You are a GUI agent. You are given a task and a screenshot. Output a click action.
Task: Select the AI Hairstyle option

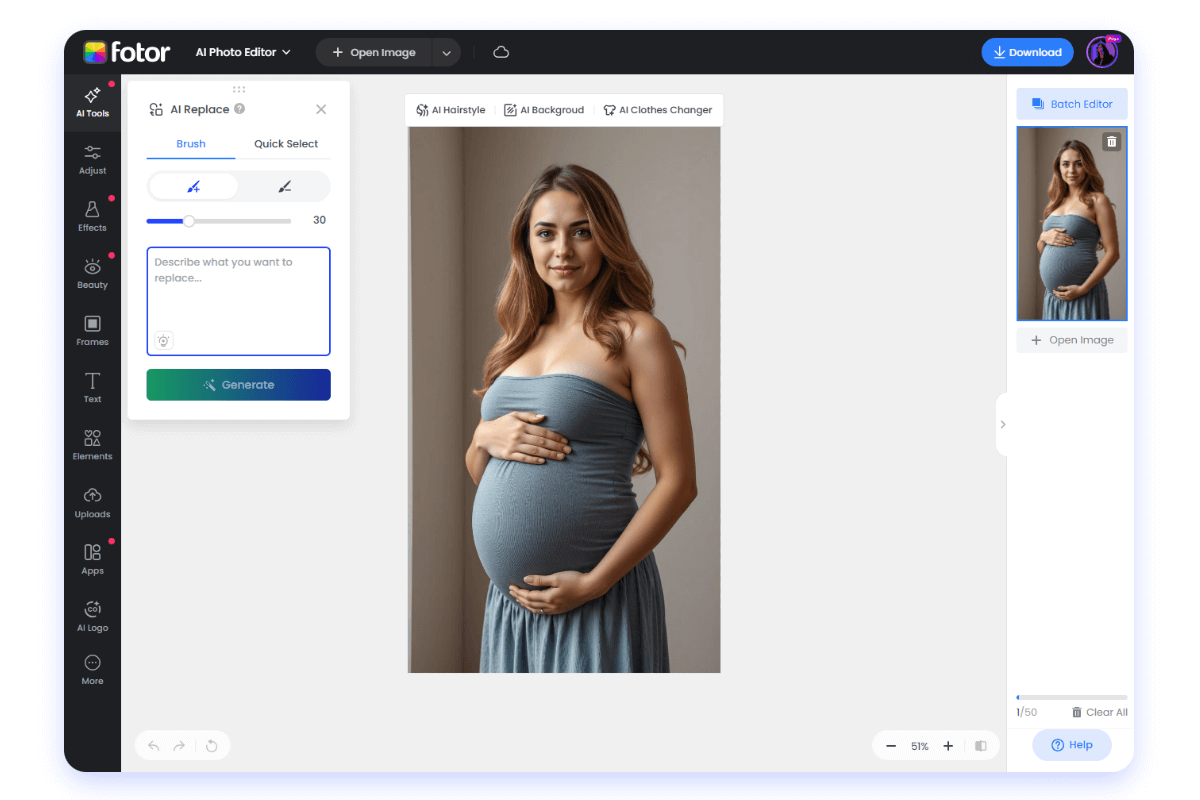point(450,110)
